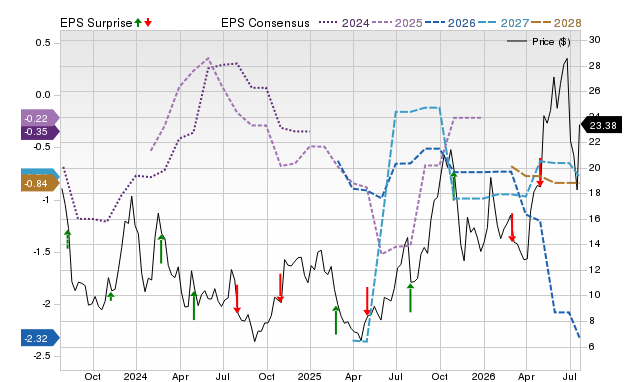Viewport: 640px width, 382px height.
Task: Click the red surprise arrow of March 2026
Action: 512,227
